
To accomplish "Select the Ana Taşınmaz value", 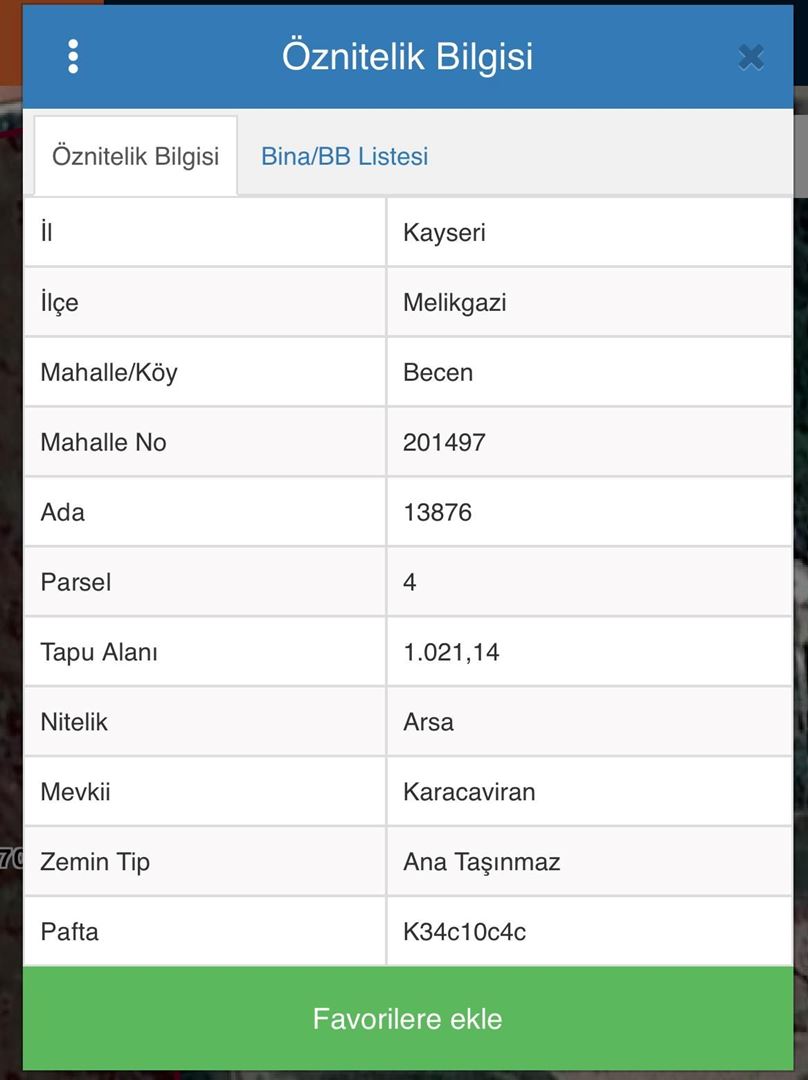I will 481,862.
